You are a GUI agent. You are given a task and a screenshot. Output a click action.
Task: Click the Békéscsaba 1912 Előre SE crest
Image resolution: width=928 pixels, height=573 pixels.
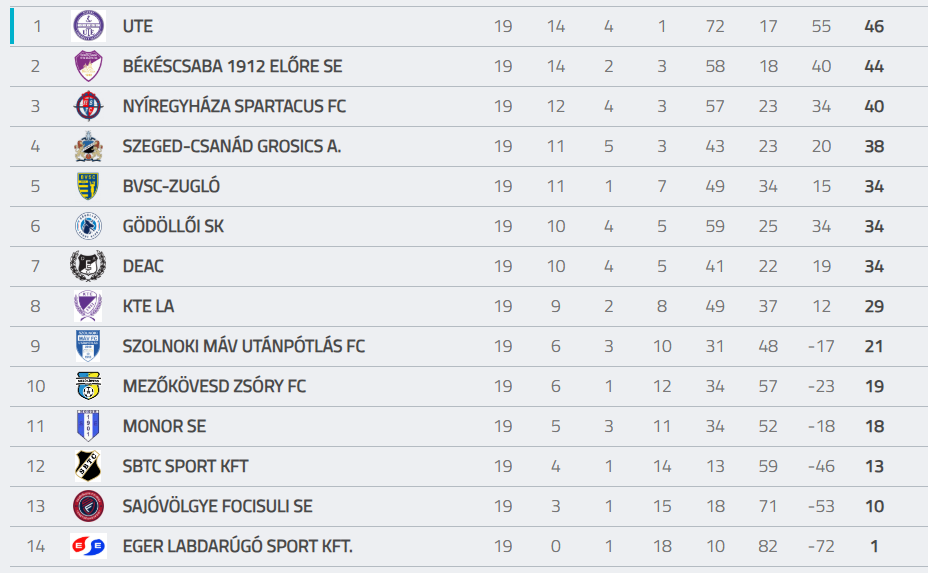(x=88, y=66)
